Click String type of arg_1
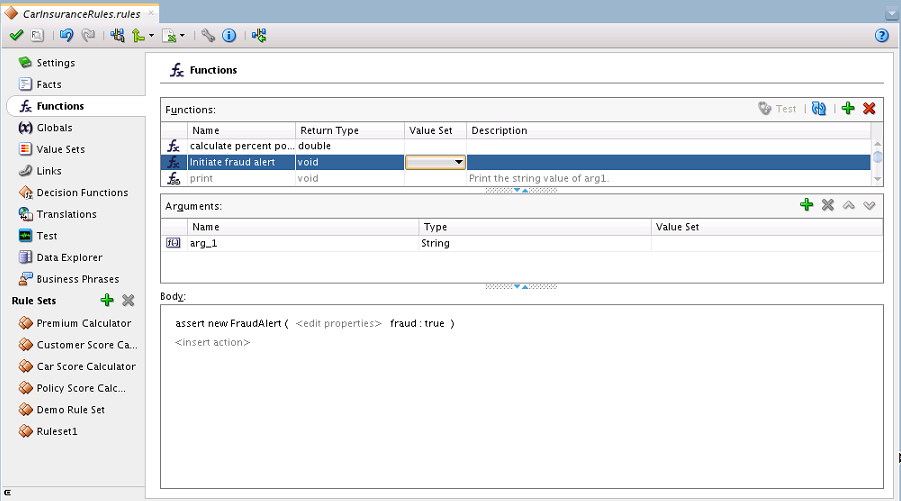Image resolution: width=901 pixels, height=501 pixels. (x=535, y=243)
